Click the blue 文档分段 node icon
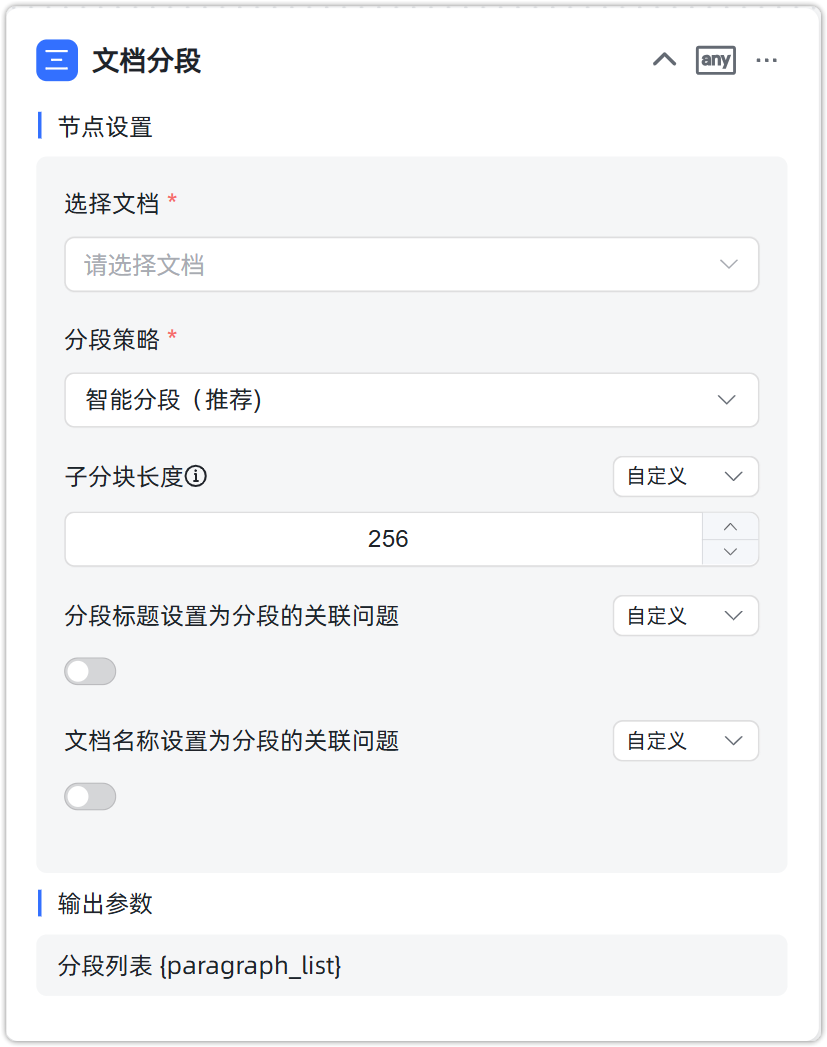 tap(57, 60)
